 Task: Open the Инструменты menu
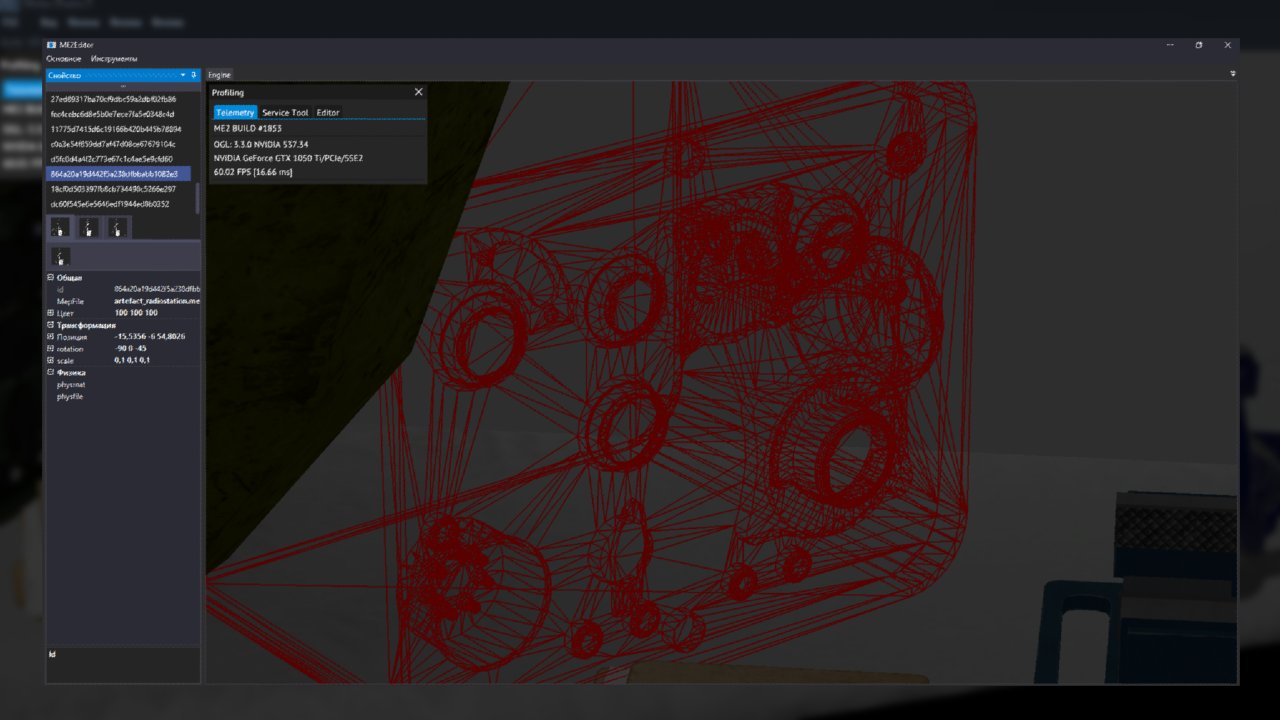[x=114, y=59]
